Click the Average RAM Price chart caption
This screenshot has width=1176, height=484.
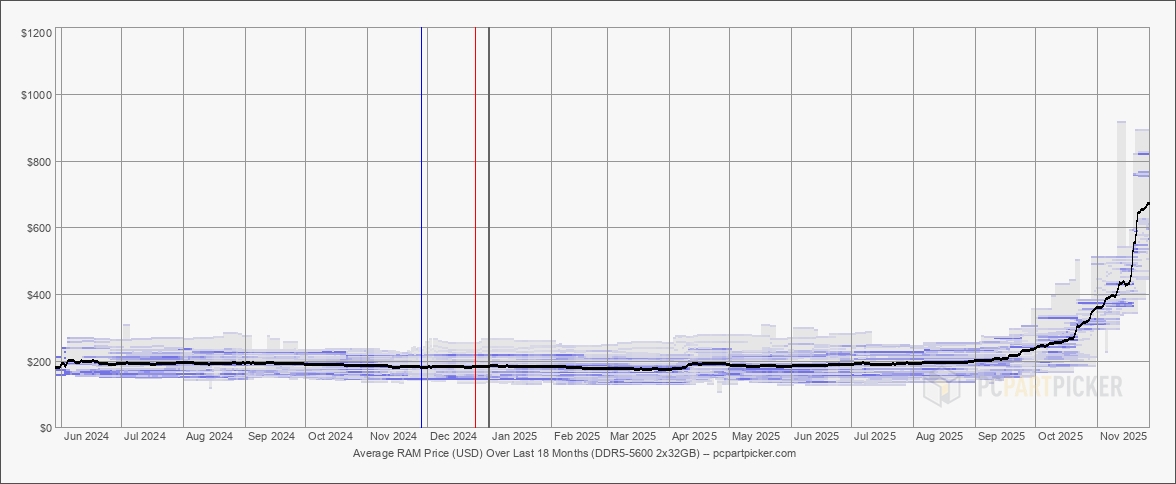pyautogui.click(x=574, y=454)
